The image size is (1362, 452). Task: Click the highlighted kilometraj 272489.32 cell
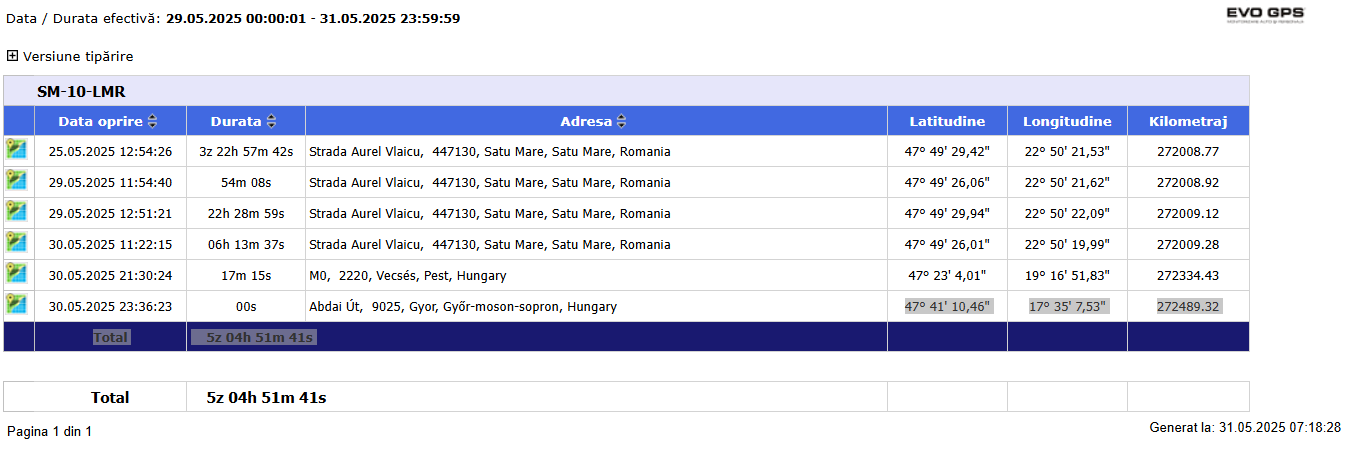(1188, 306)
